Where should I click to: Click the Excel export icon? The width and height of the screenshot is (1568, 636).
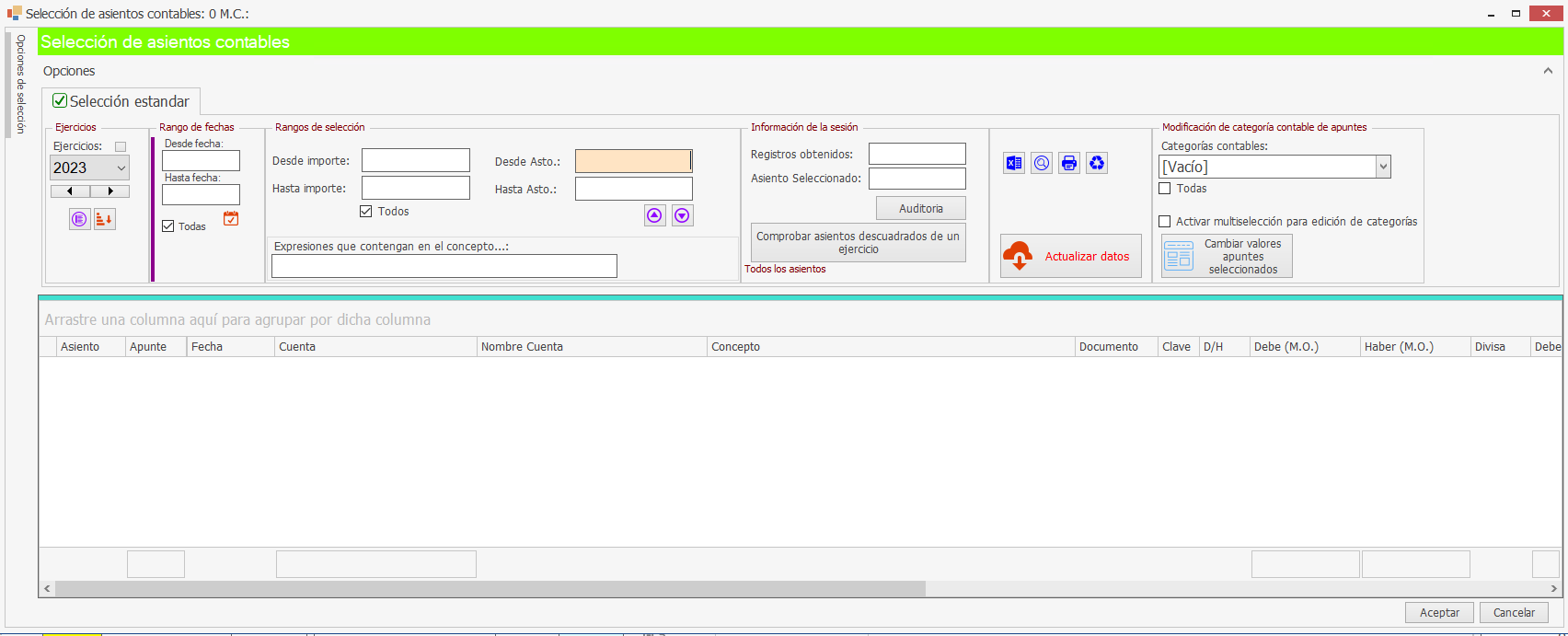coord(1014,164)
